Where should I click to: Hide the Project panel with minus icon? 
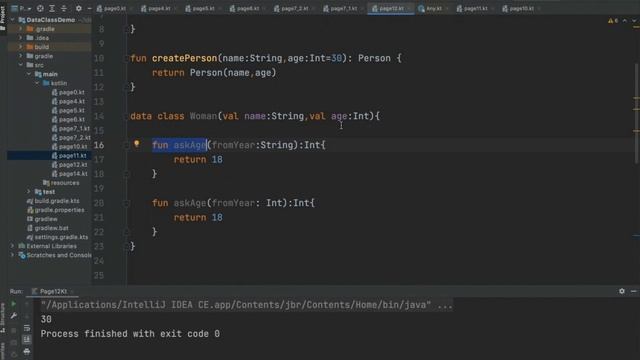coord(89,8)
